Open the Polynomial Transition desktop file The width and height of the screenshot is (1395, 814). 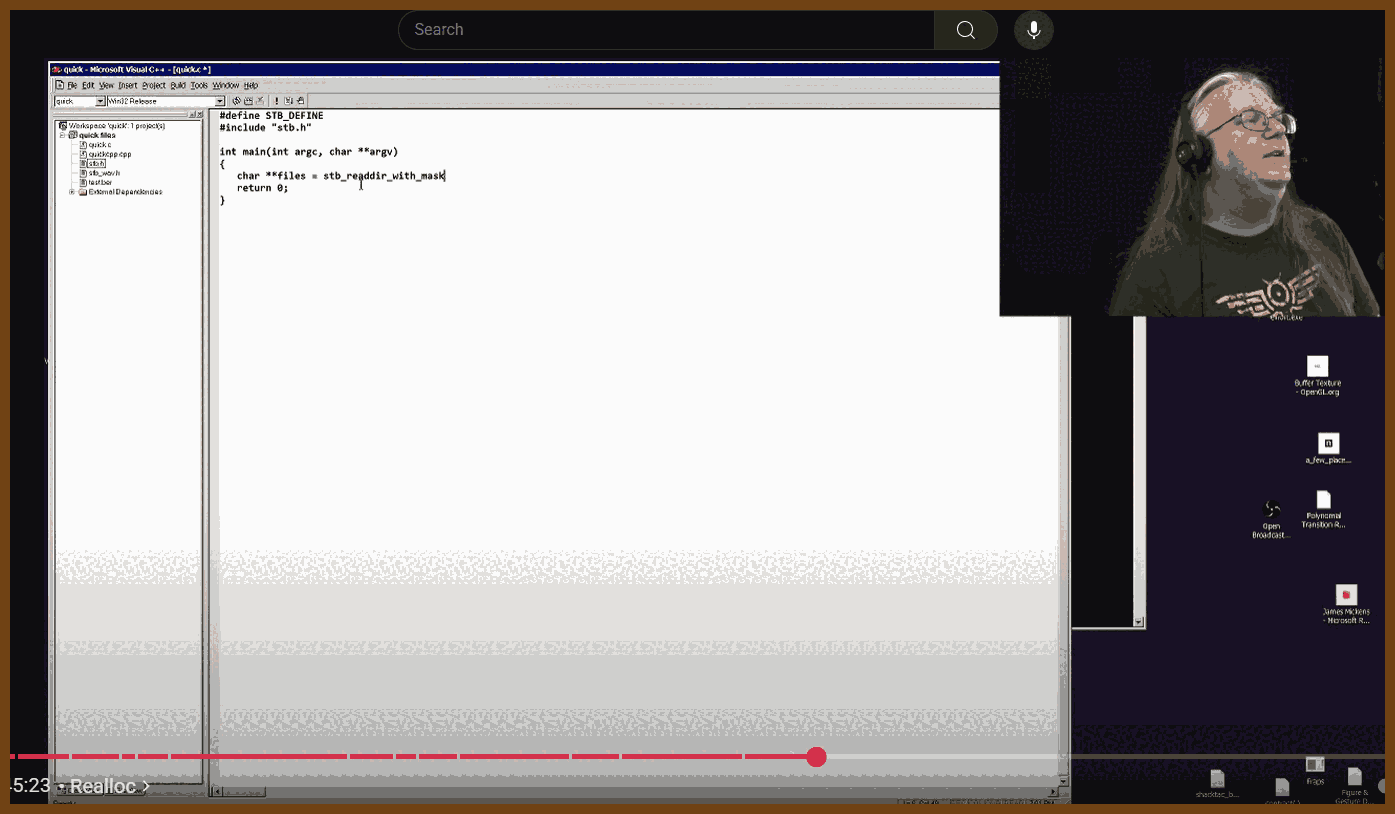(1323, 500)
